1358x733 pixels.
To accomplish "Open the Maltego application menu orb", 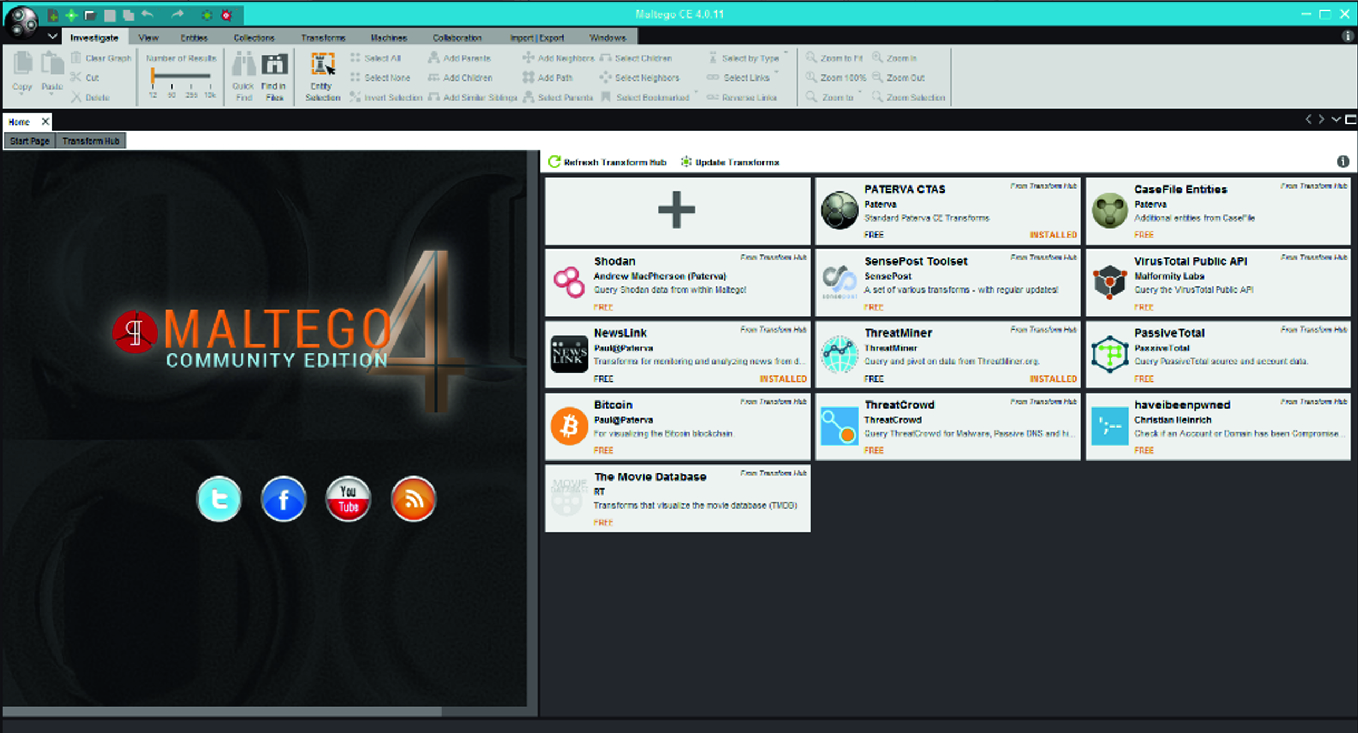I will [x=20, y=20].
